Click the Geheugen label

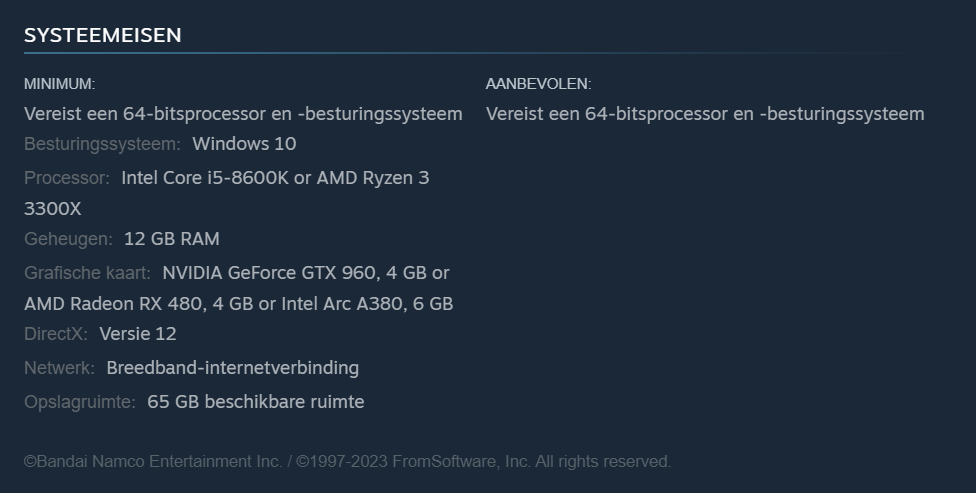tap(68, 239)
